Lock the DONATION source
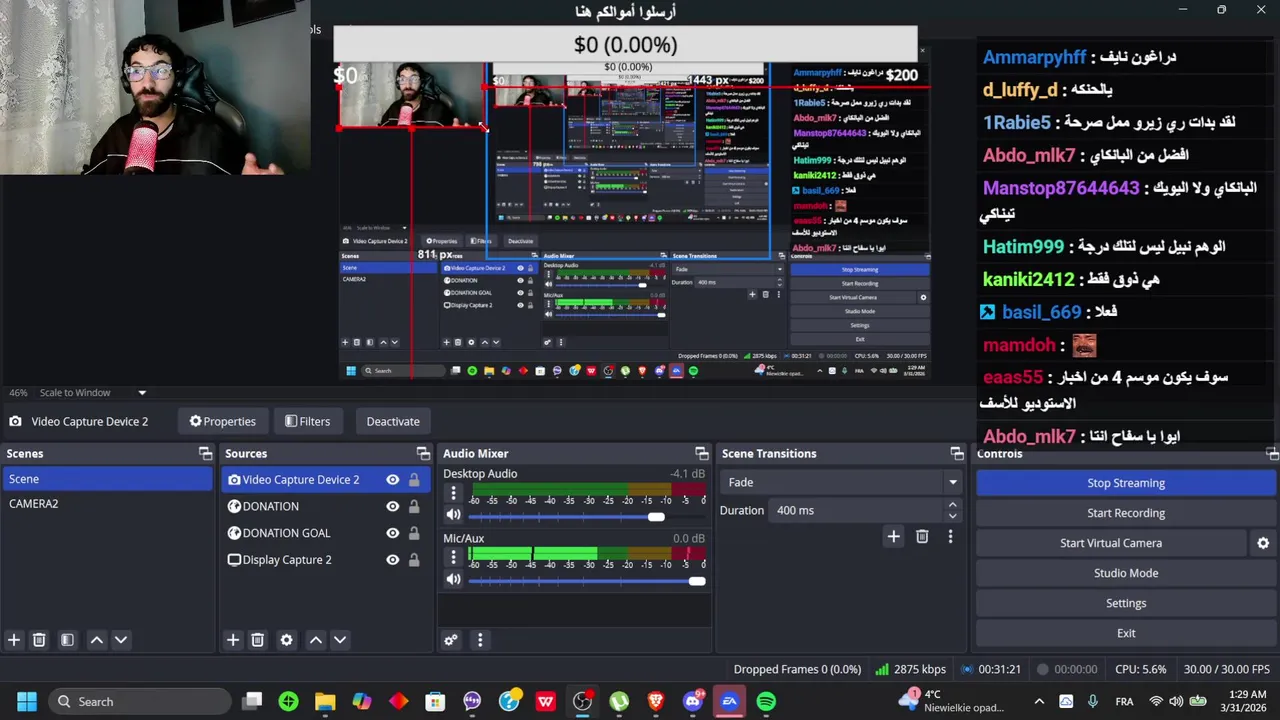Screen dimensions: 1280x720 [x=414, y=507]
